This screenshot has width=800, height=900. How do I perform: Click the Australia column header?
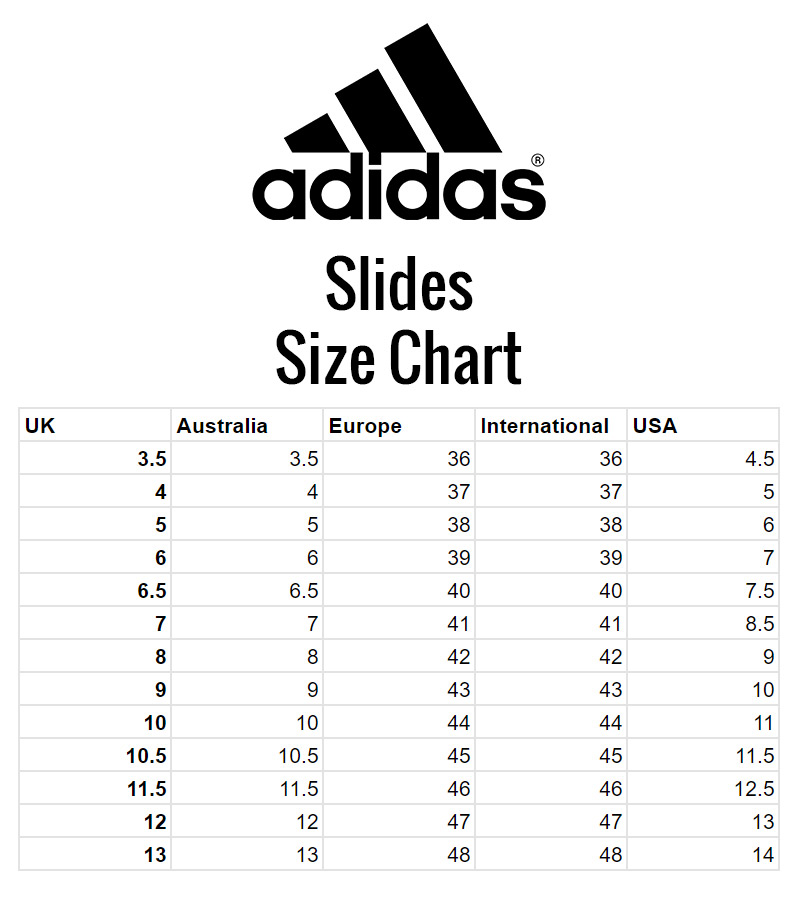point(247,425)
